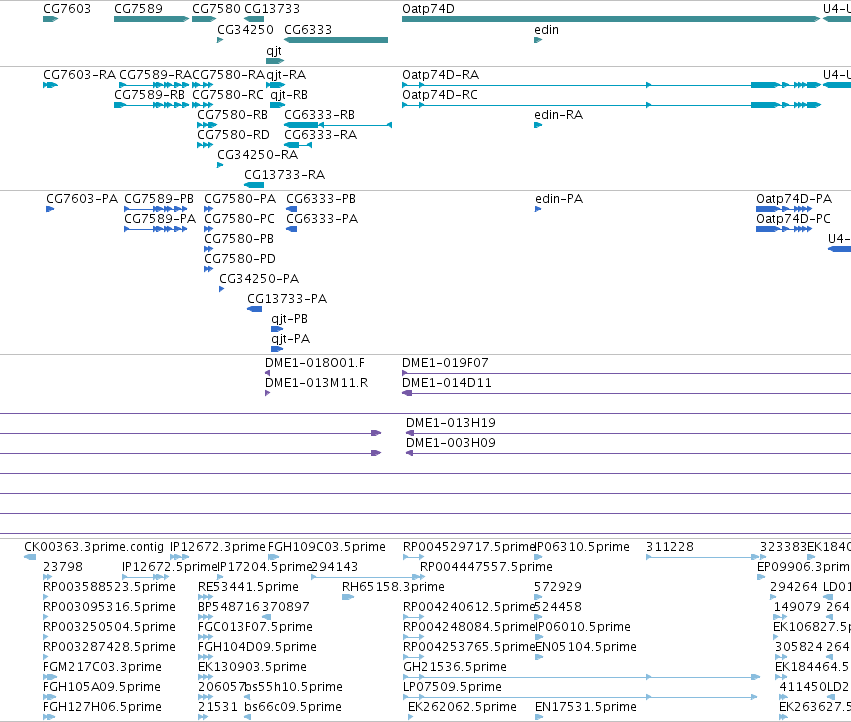
Task: Select EST FGM217C03.3prime
Action: click(x=102, y=667)
